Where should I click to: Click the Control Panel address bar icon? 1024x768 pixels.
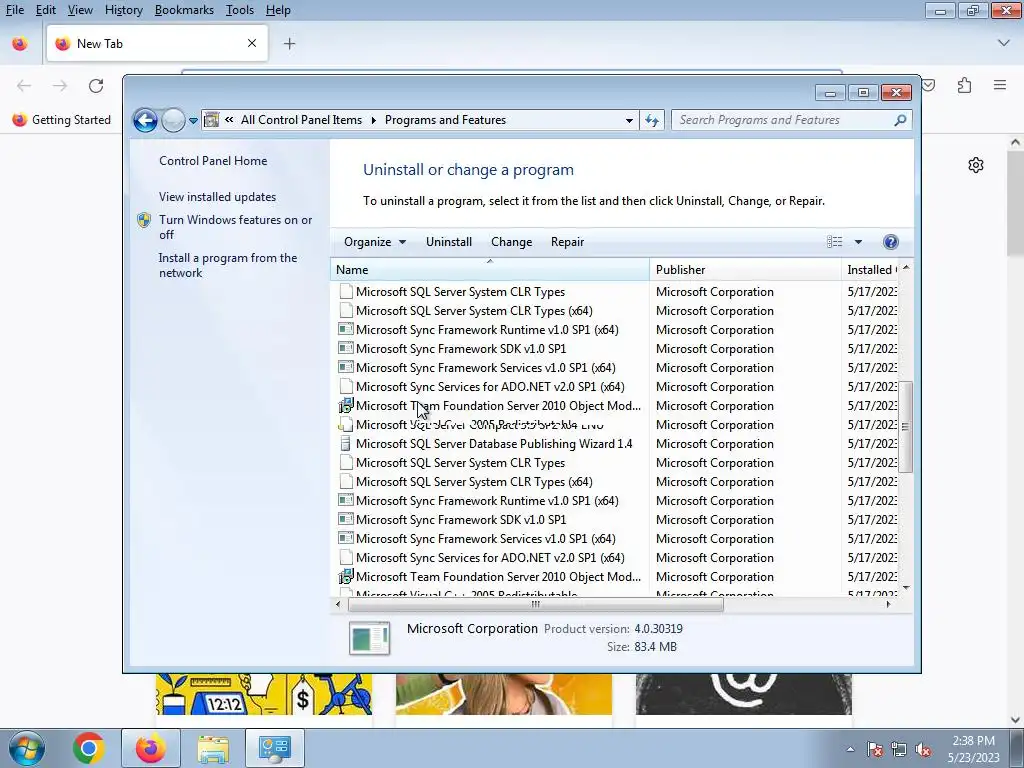[x=212, y=120]
